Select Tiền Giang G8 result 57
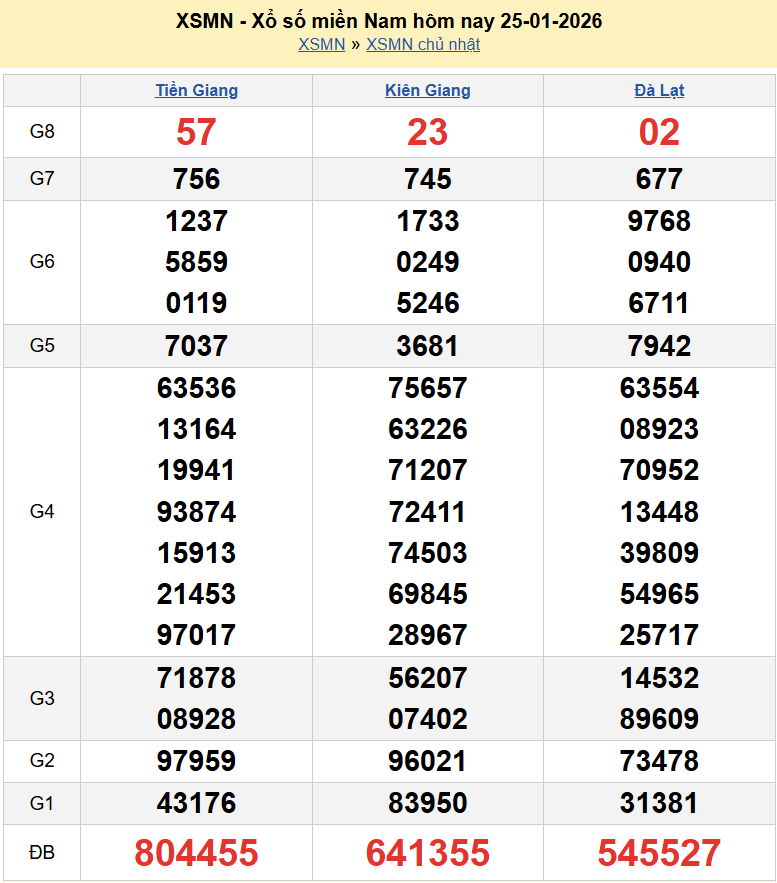 [196, 132]
